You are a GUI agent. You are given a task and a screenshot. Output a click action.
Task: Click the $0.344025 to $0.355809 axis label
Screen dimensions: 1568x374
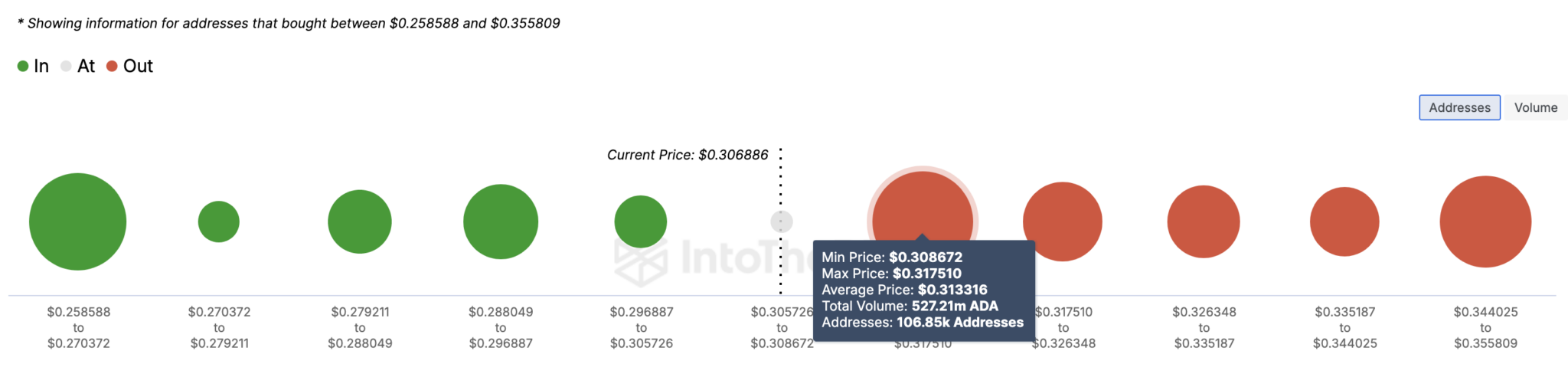click(1485, 327)
